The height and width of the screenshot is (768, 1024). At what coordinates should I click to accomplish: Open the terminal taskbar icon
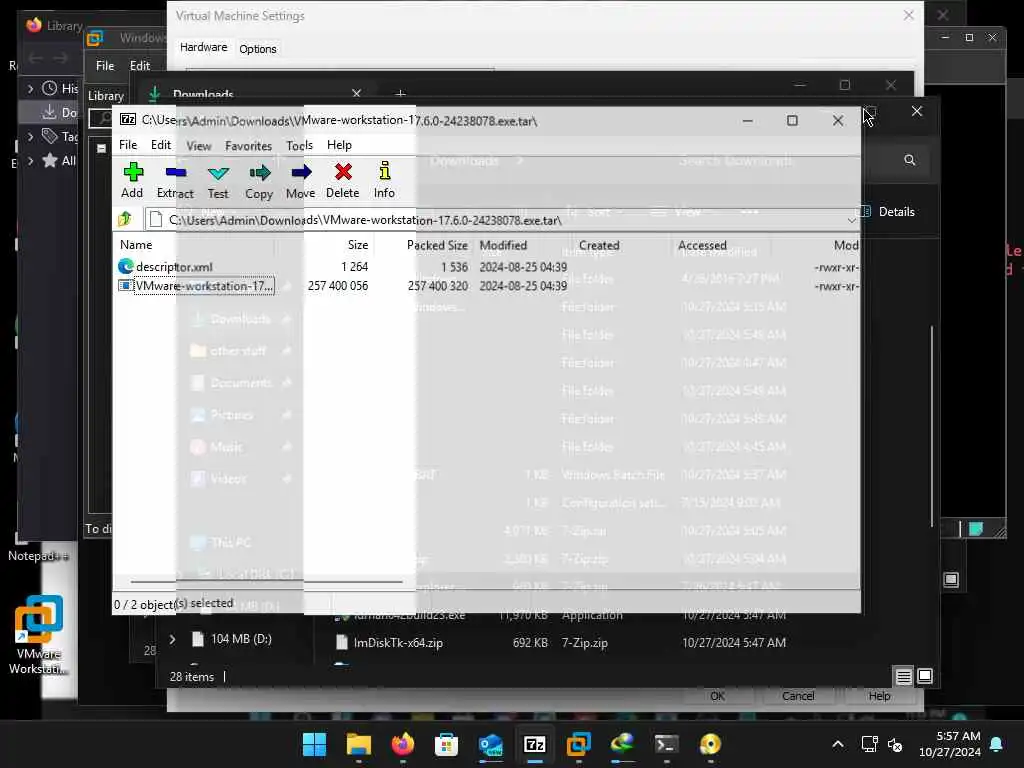666,744
